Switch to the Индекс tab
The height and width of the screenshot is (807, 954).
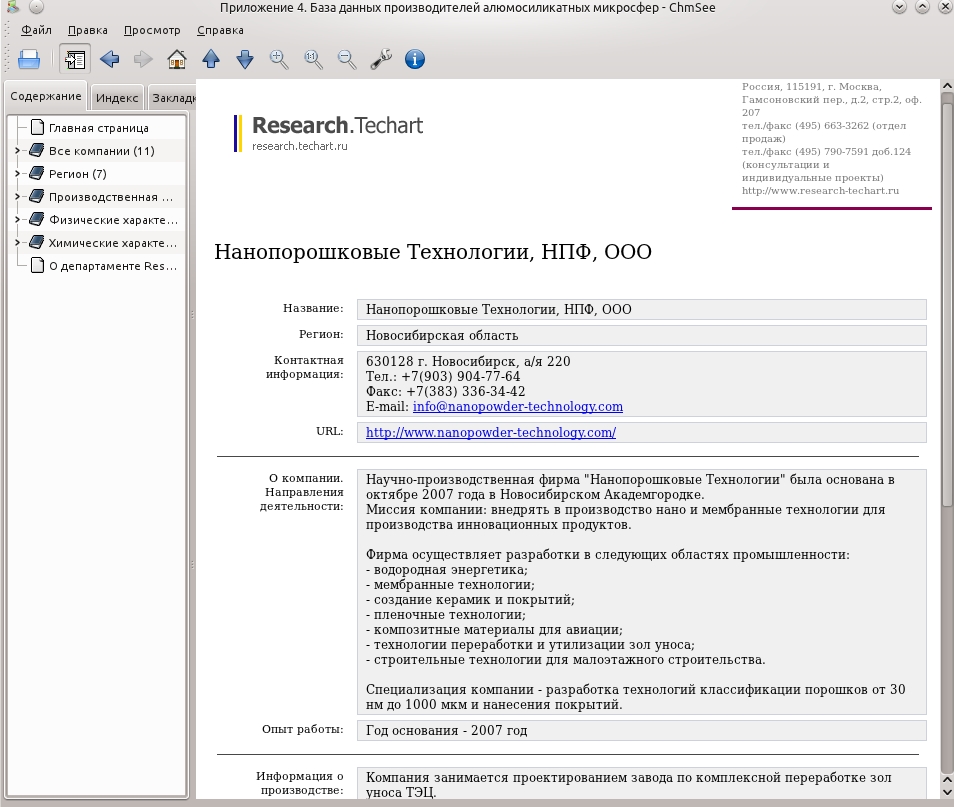coord(117,97)
